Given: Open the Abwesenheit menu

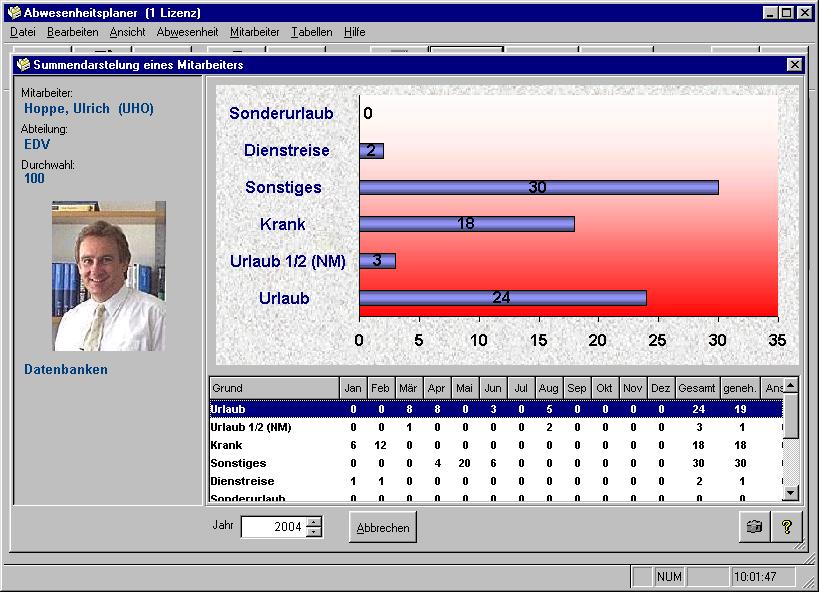Looking at the screenshot, I should (x=187, y=32).
